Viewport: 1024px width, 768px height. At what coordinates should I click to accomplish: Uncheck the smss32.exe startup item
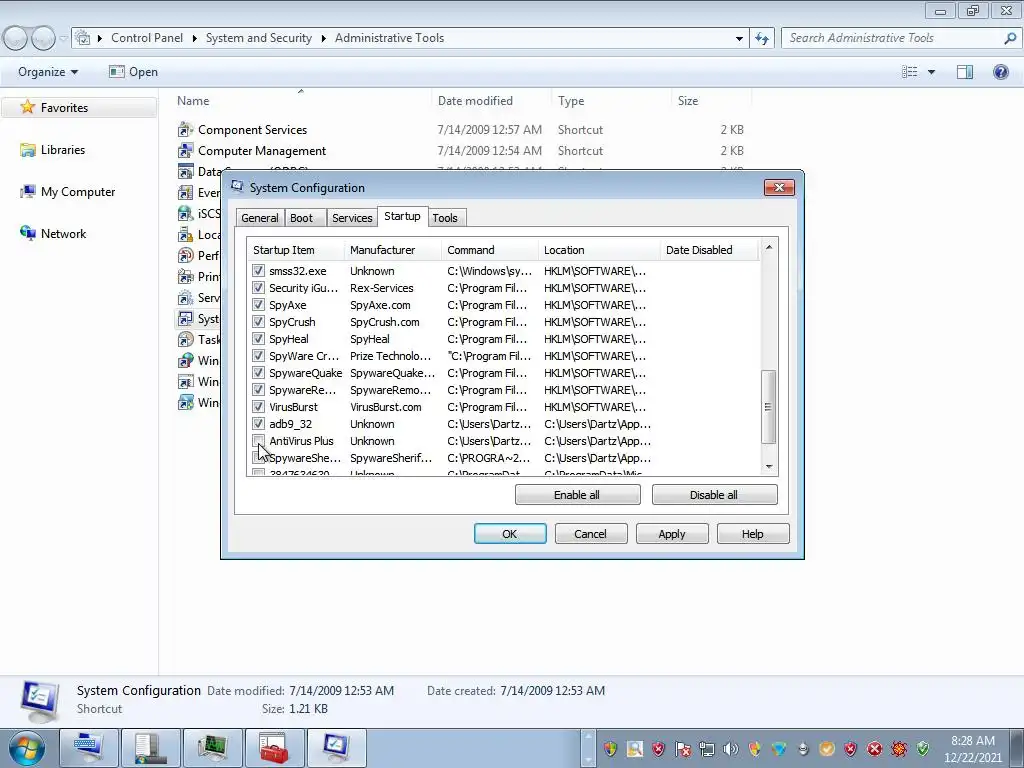258,270
